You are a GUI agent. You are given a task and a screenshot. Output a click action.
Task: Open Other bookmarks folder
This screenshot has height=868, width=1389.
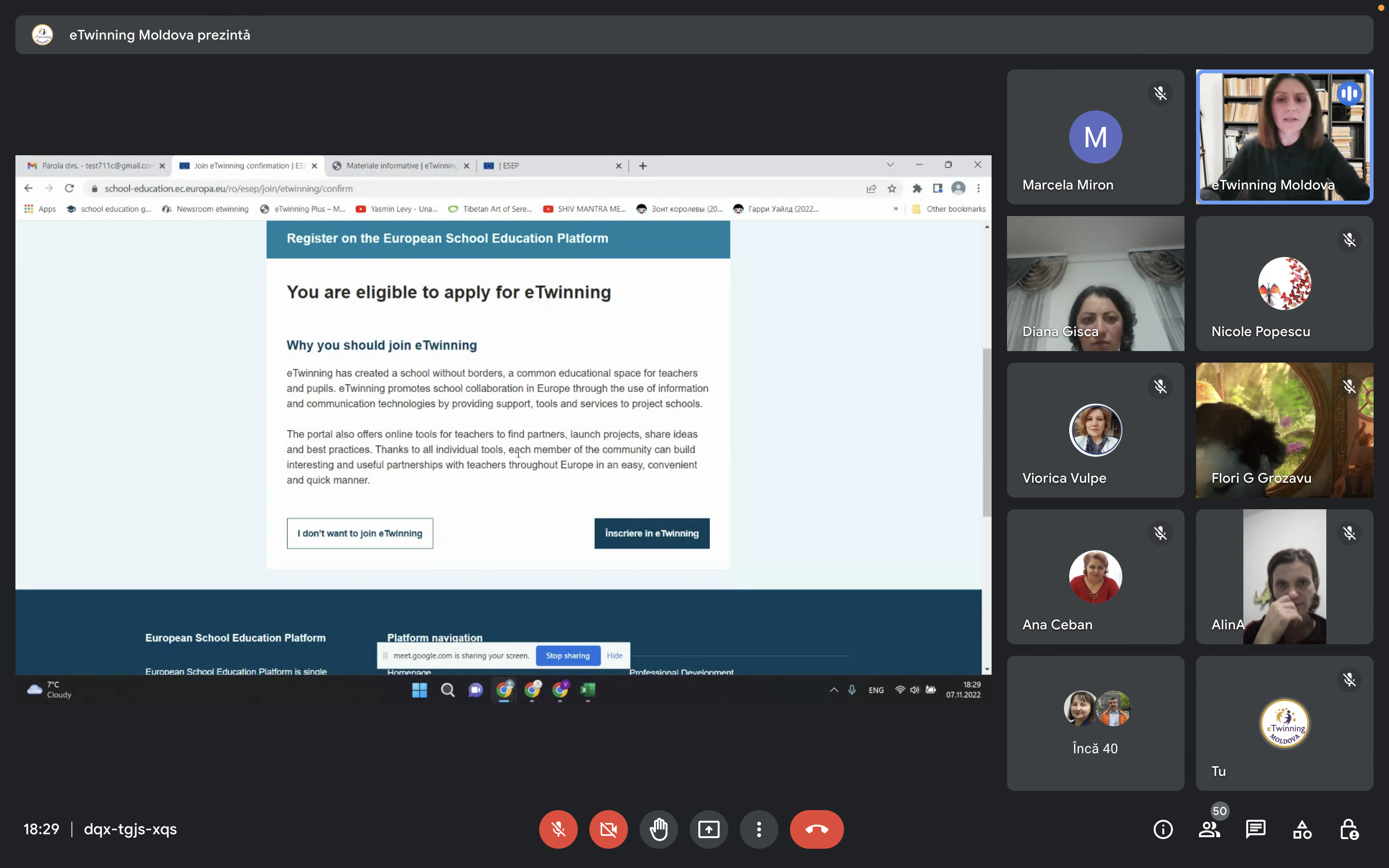click(x=949, y=209)
